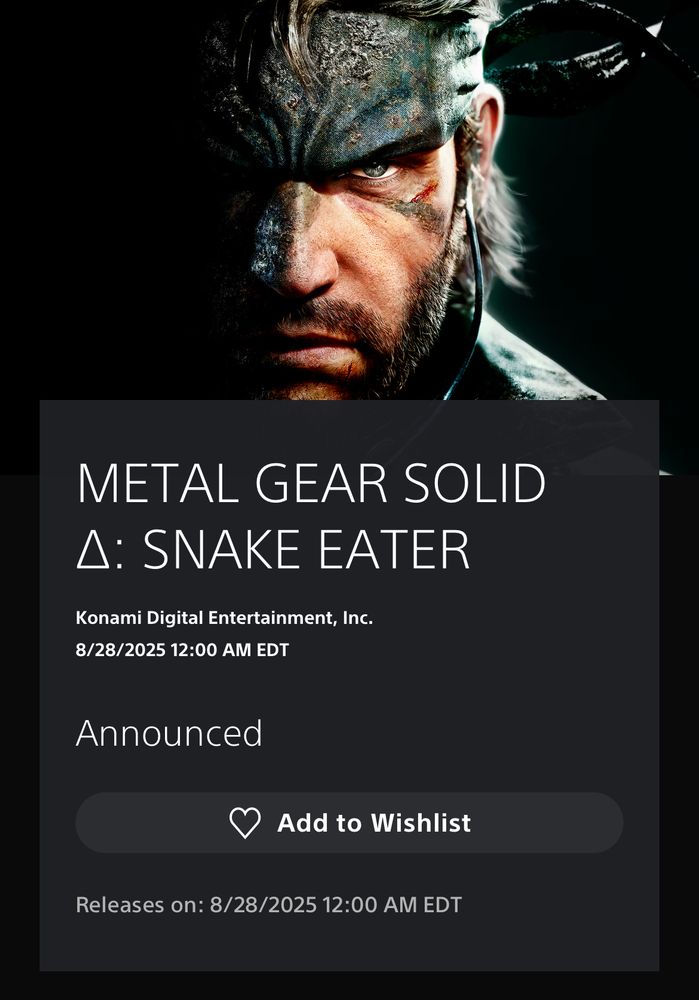The width and height of the screenshot is (699, 1000).
Task: Click Snake's visible eye in the artwork
Action: pyautogui.click(x=376, y=170)
